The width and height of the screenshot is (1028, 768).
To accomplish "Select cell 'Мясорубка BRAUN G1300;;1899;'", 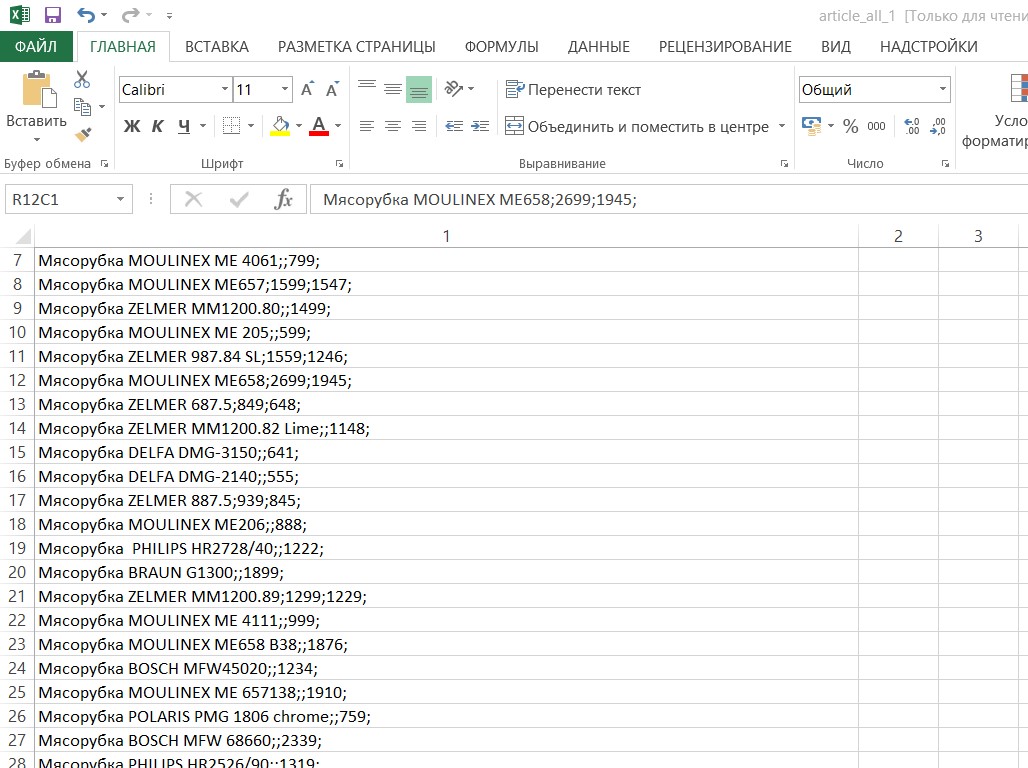I will (x=446, y=573).
